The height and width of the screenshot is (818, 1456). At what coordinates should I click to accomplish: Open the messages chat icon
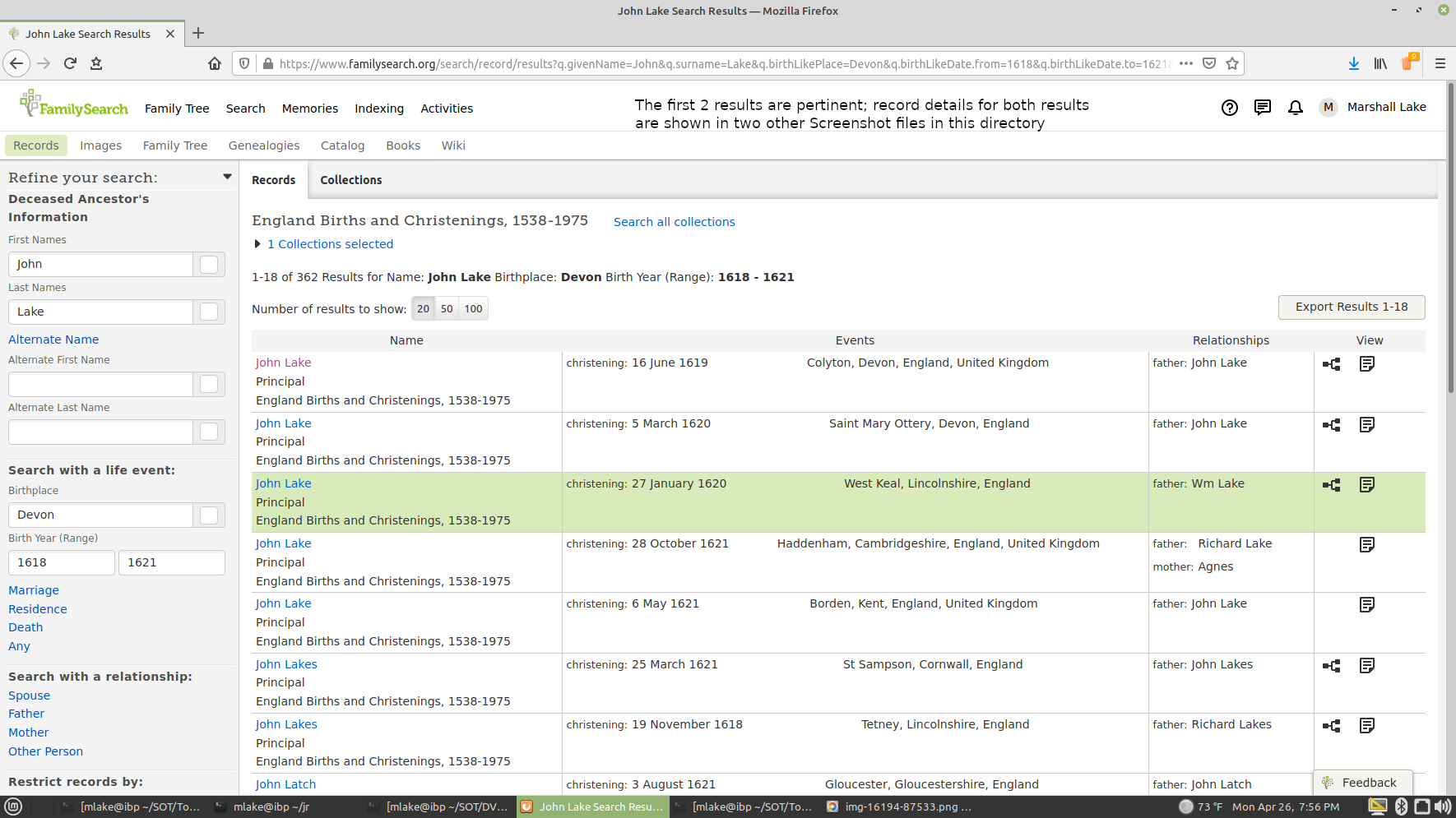pos(1262,108)
